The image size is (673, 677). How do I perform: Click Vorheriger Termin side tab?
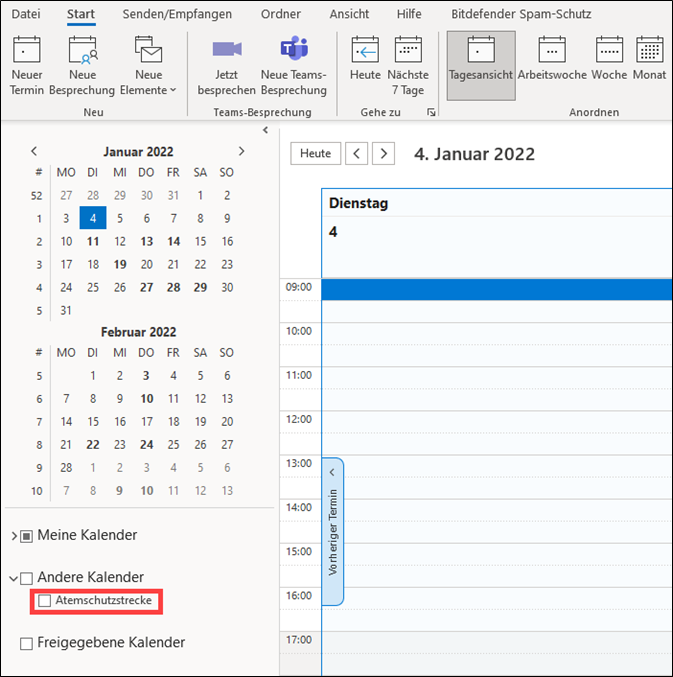(333, 531)
